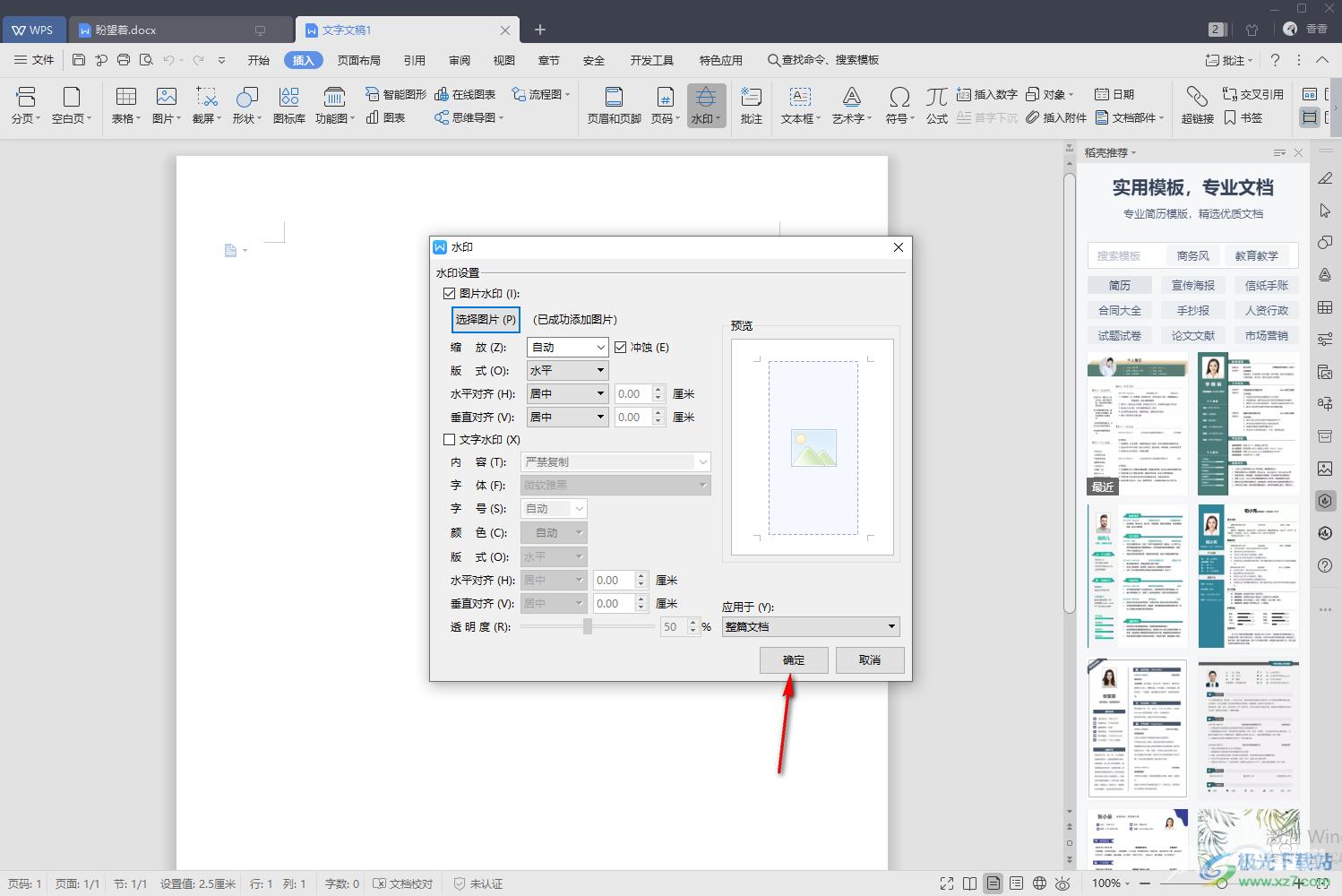The height and width of the screenshot is (896, 1342).
Task: Click the Hyperlink (超链接) icon
Action: (1197, 105)
